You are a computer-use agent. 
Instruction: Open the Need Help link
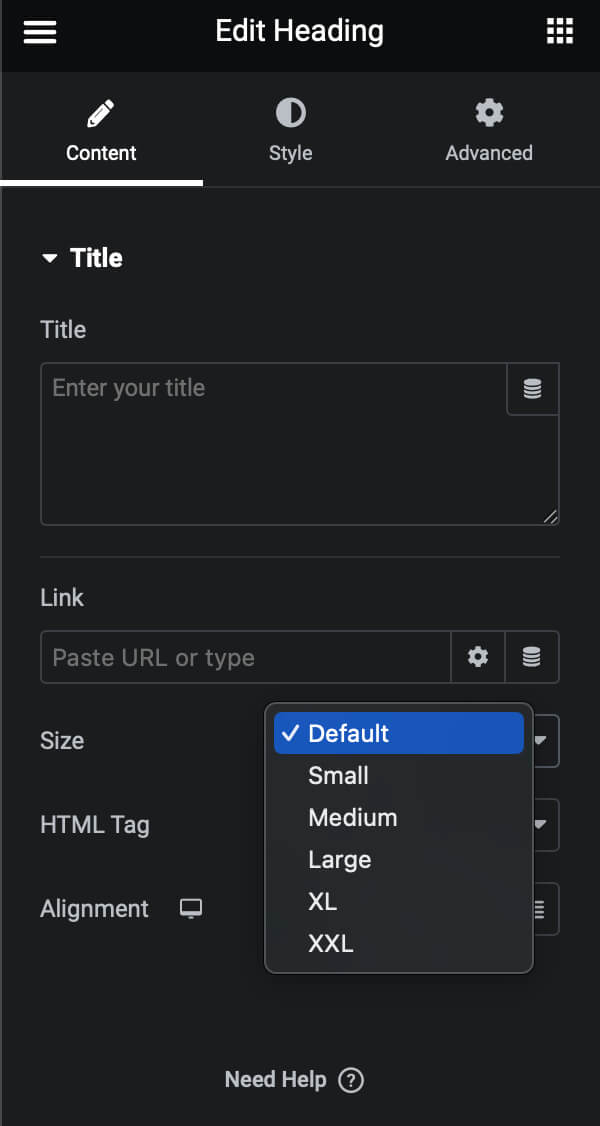[x=277, y=1080]
